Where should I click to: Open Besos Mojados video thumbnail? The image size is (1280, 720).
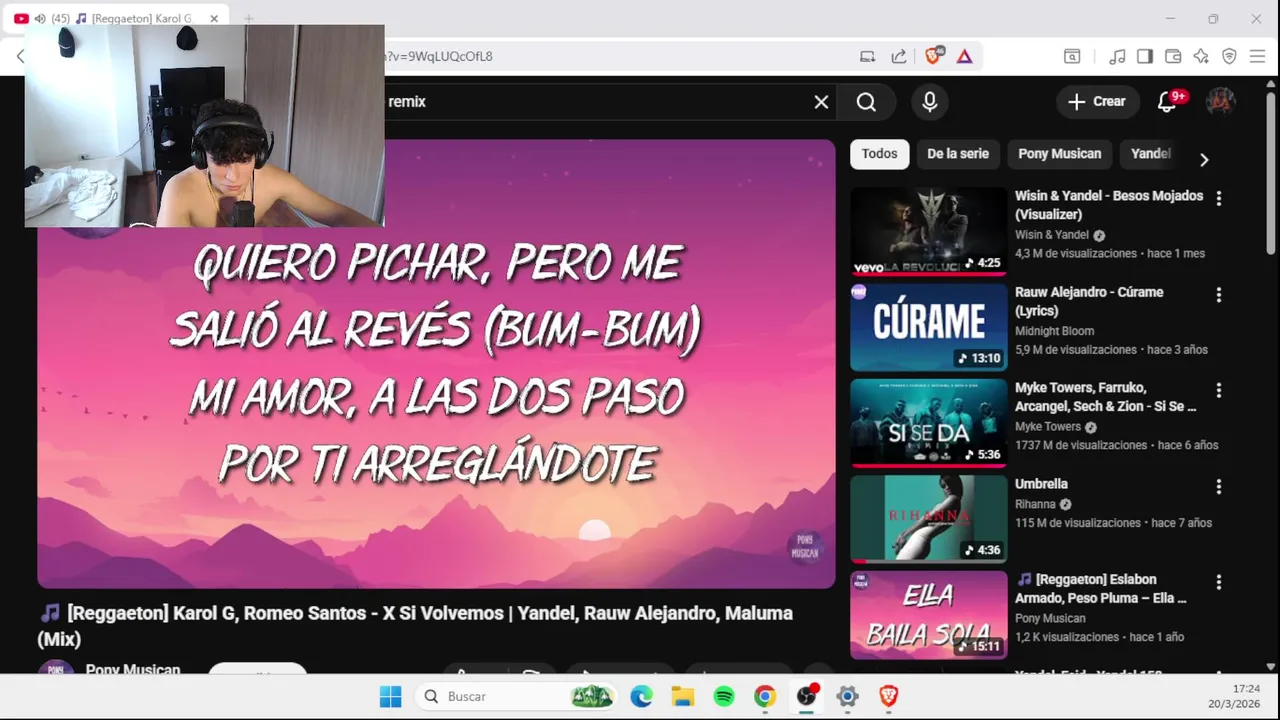click(x=929, y=231)
